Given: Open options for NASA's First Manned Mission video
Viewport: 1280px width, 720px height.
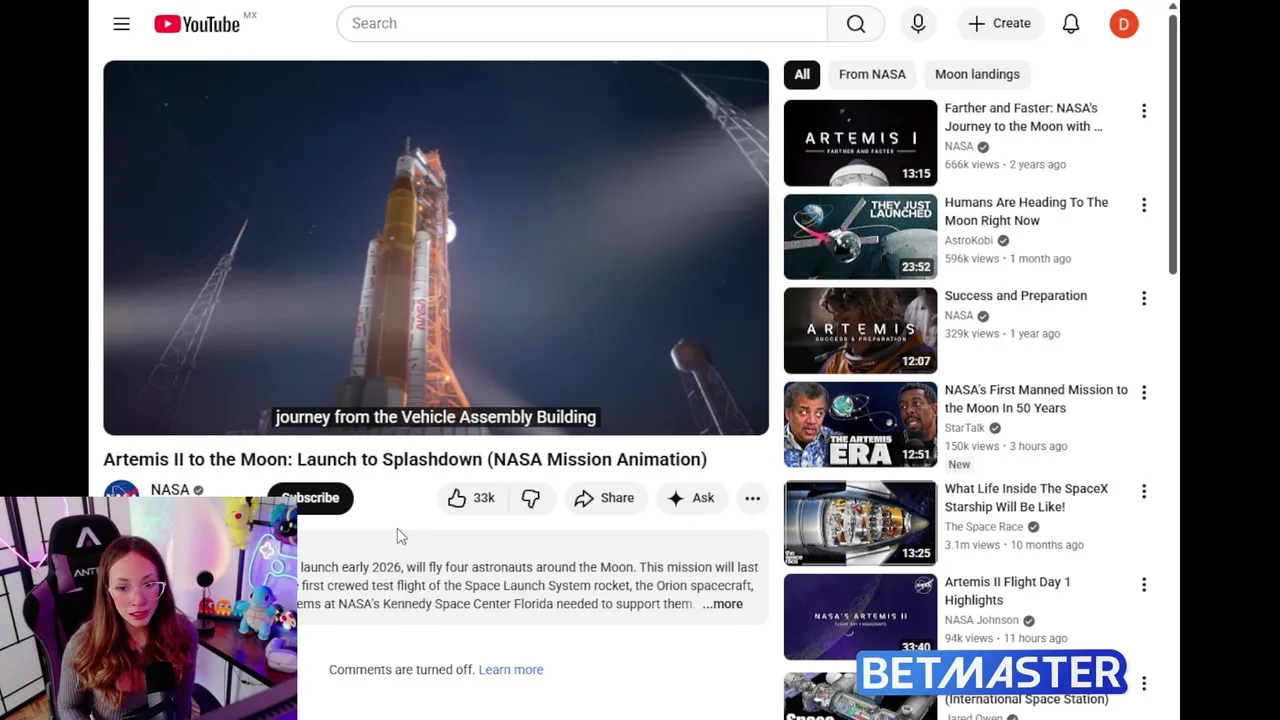Looking at the screenshot, I should [x=1144, y=393].
